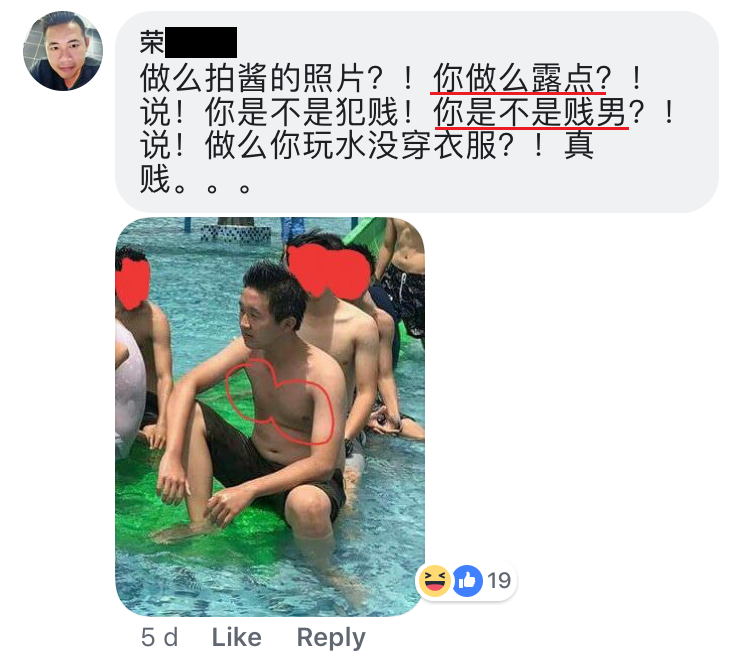
Task: Open the attached swimming pool photo
Action: pyautogui.click(x=270, y=417)
